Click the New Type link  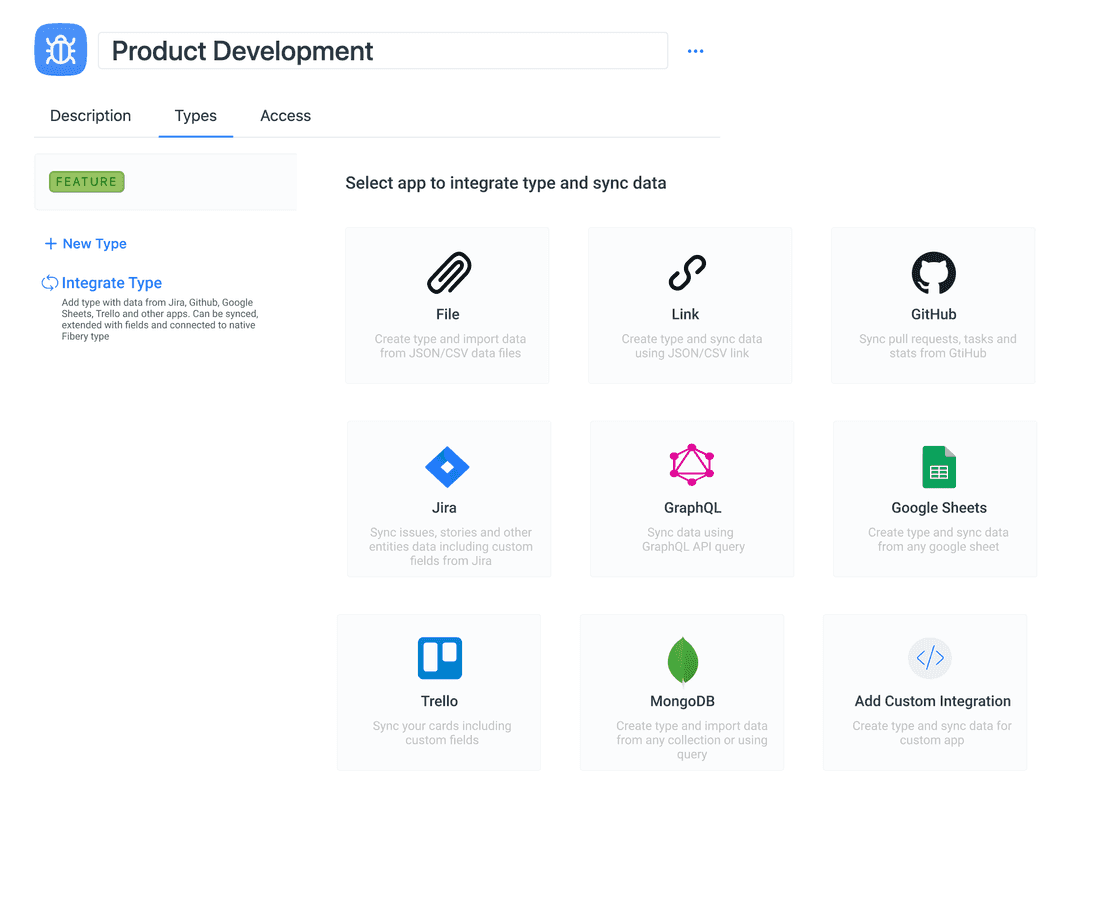[x=94, y=244]
